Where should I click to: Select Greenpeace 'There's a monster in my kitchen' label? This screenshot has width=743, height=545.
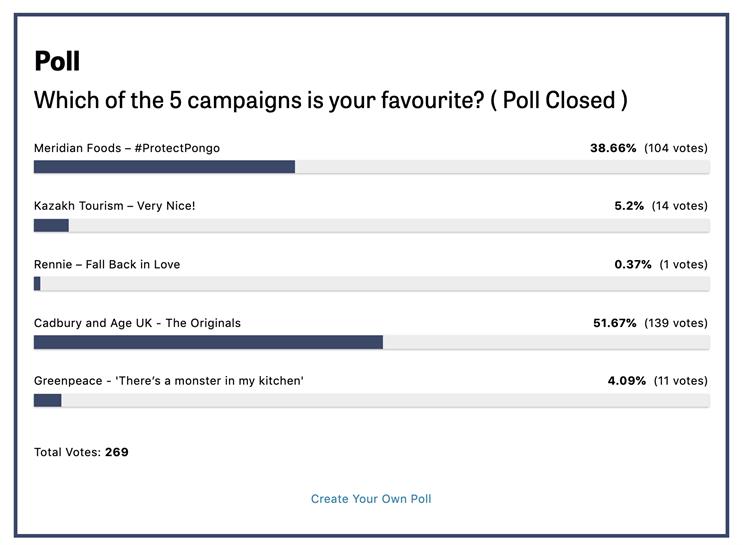pos(169,381)
